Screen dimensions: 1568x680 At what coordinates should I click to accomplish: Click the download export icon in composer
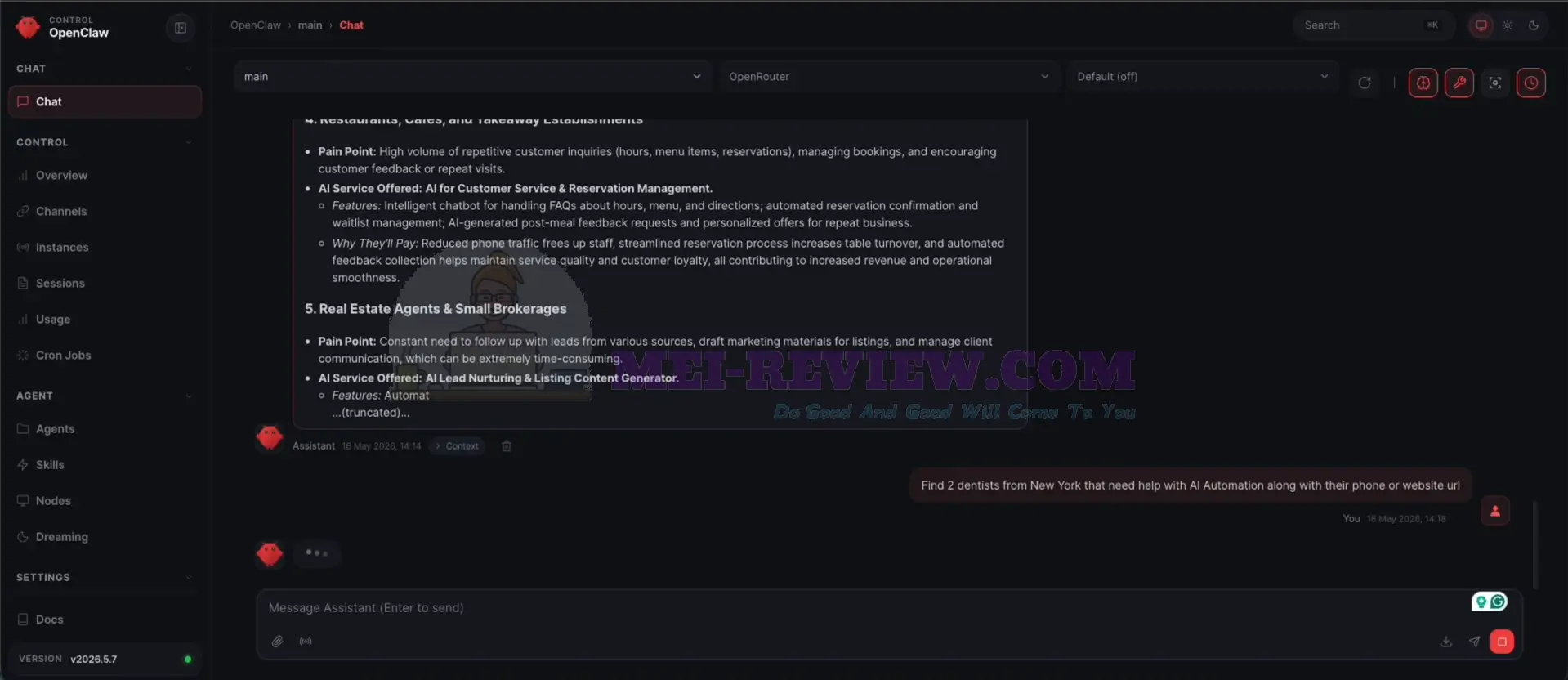pyautogui.click(x=1446, y=642)
